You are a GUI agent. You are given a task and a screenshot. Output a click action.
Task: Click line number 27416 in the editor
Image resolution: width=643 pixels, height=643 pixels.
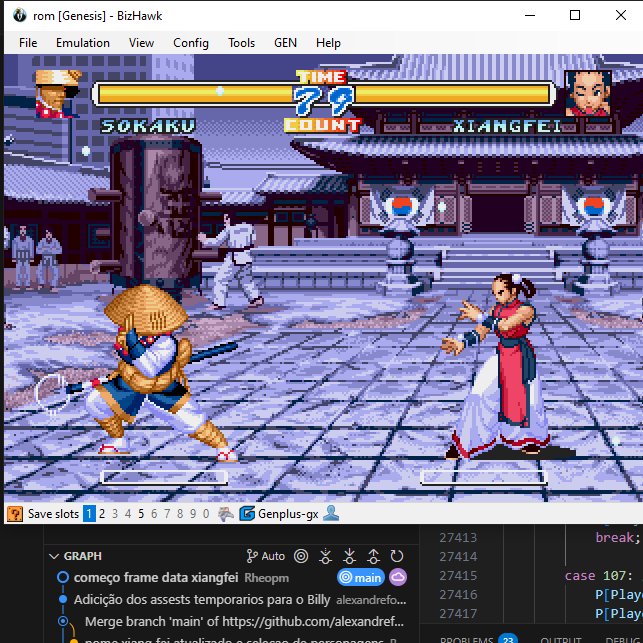pyautogui.click(x=458, y=595)
